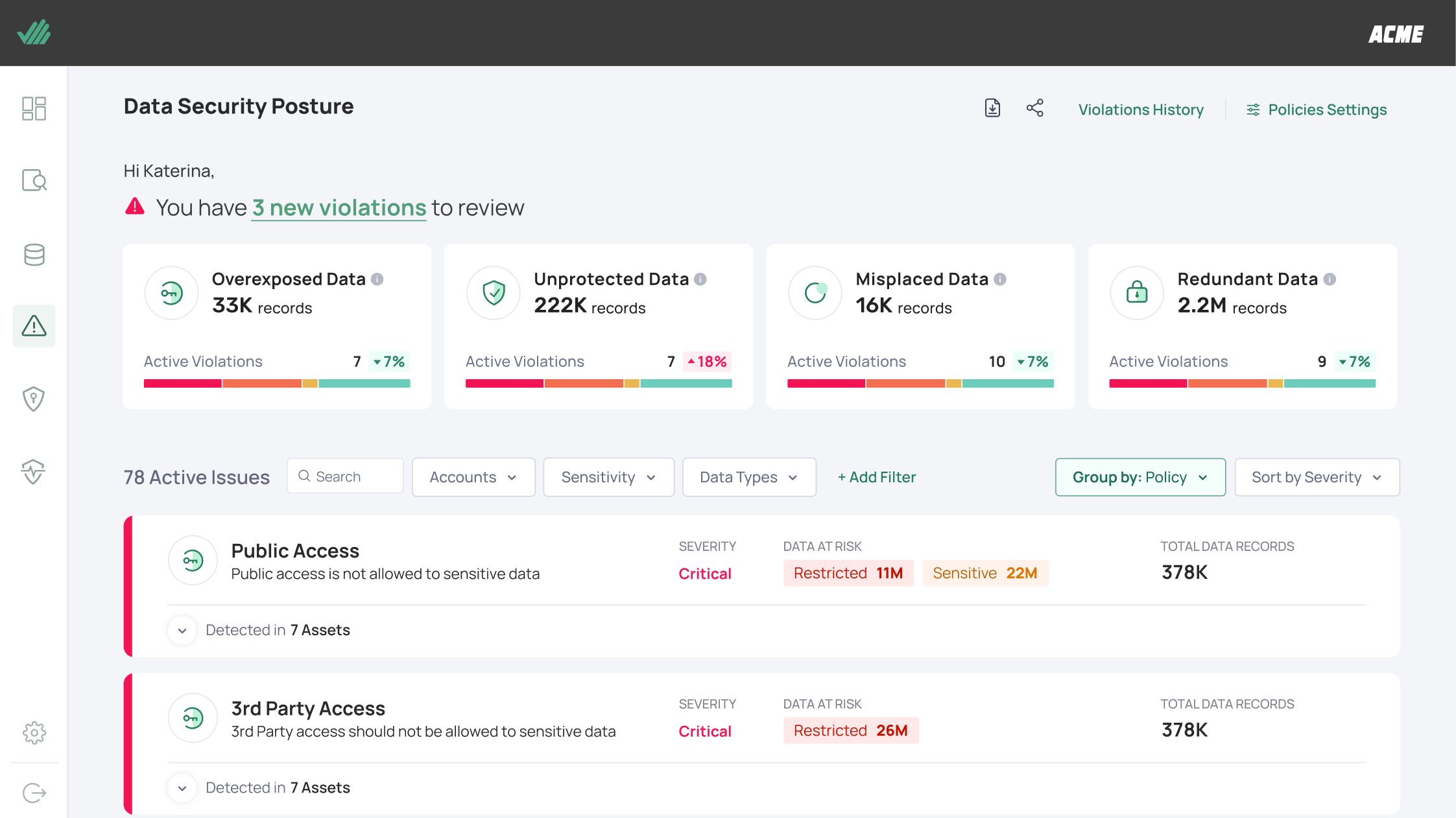Open the Accounts filter dropdown

(x=473, y=477)
